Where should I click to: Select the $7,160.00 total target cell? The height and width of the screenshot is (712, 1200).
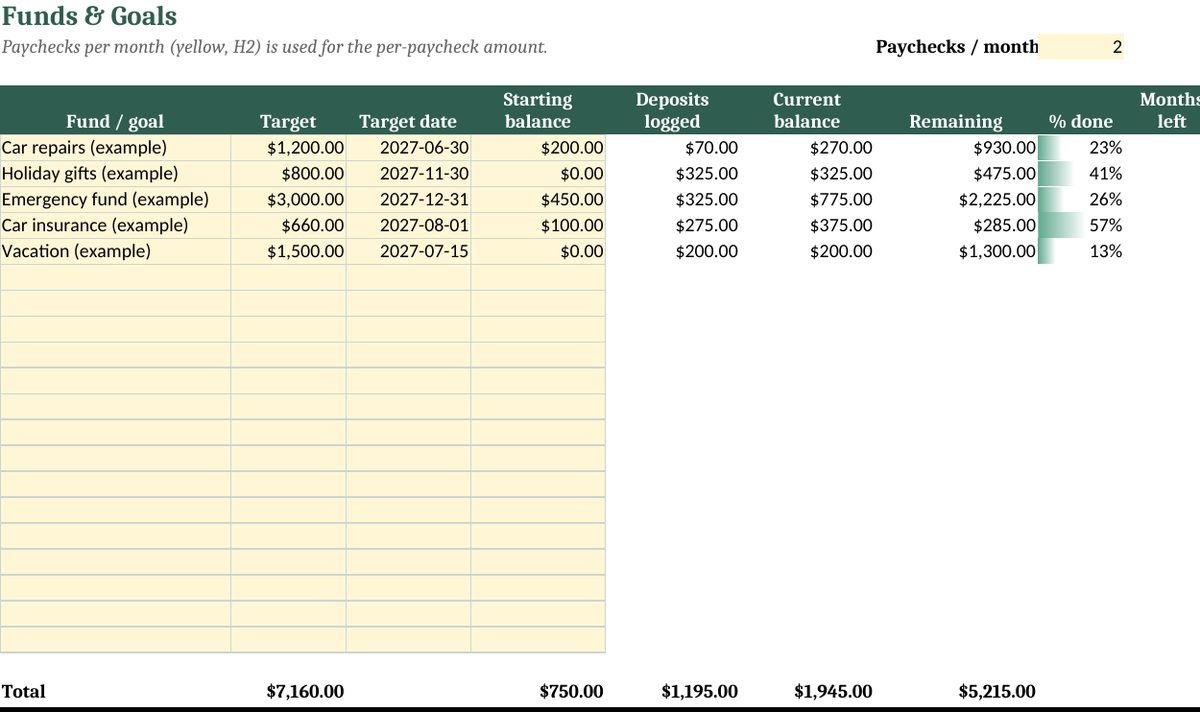pyautogui.click(x=306, y=692)
